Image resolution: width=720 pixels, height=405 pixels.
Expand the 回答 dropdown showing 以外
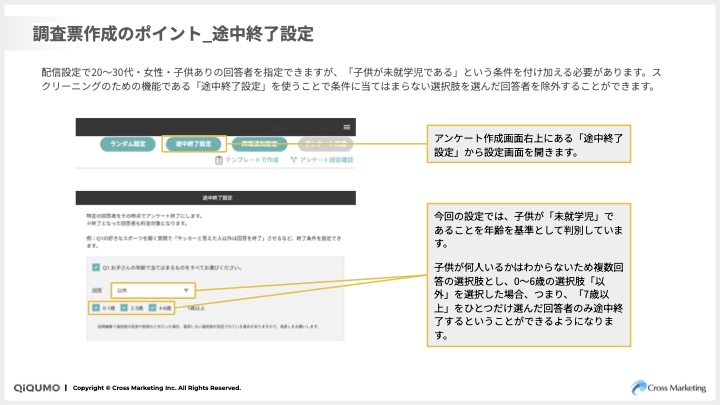(x=152, y=288)
